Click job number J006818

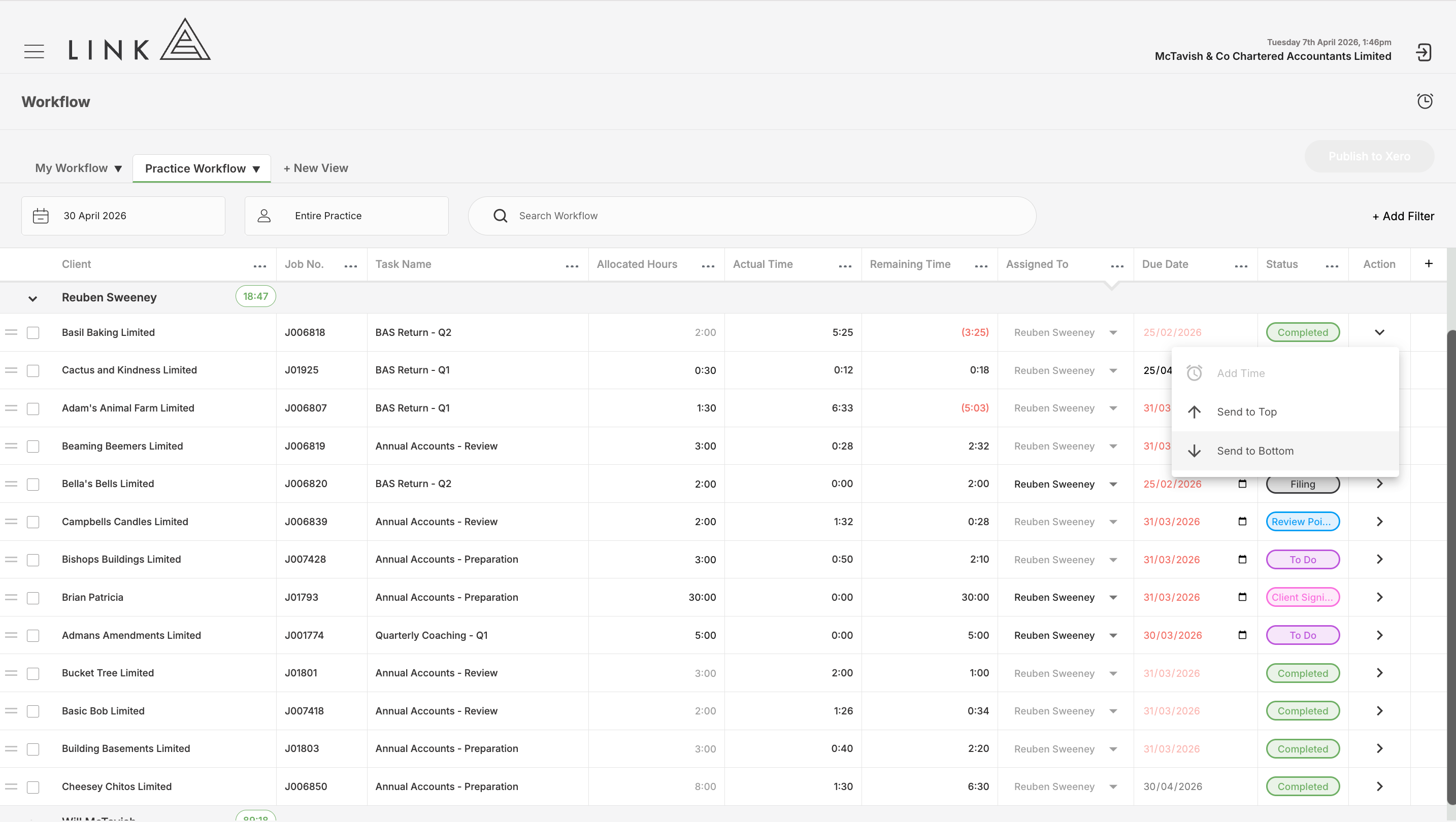pos(305,332)
